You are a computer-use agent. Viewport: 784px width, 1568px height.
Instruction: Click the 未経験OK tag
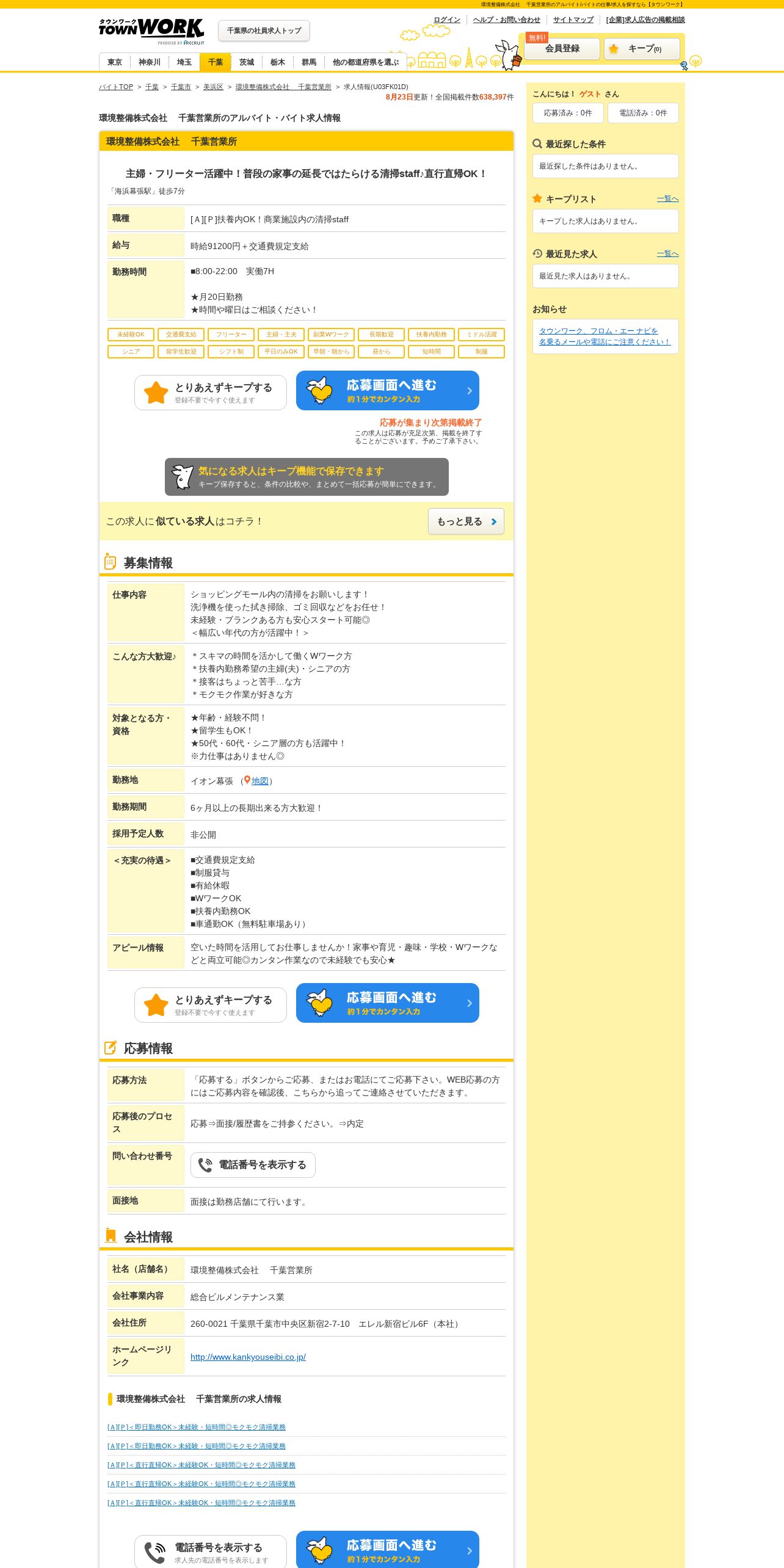click(131, 335)
